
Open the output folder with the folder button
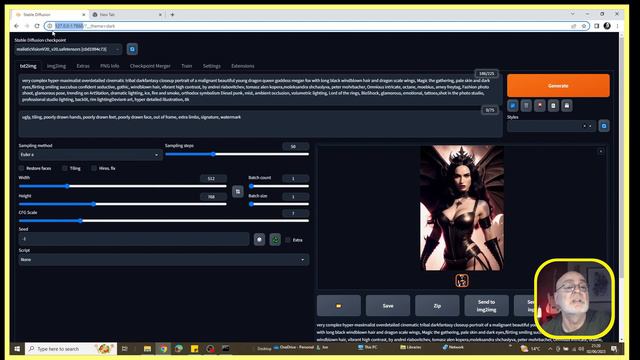[338, 306]
